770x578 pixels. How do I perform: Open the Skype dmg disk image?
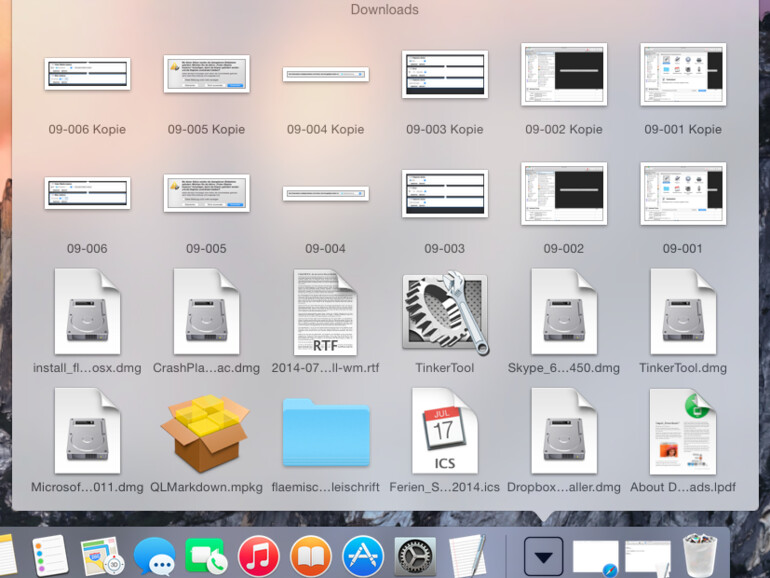coord(564,312)
